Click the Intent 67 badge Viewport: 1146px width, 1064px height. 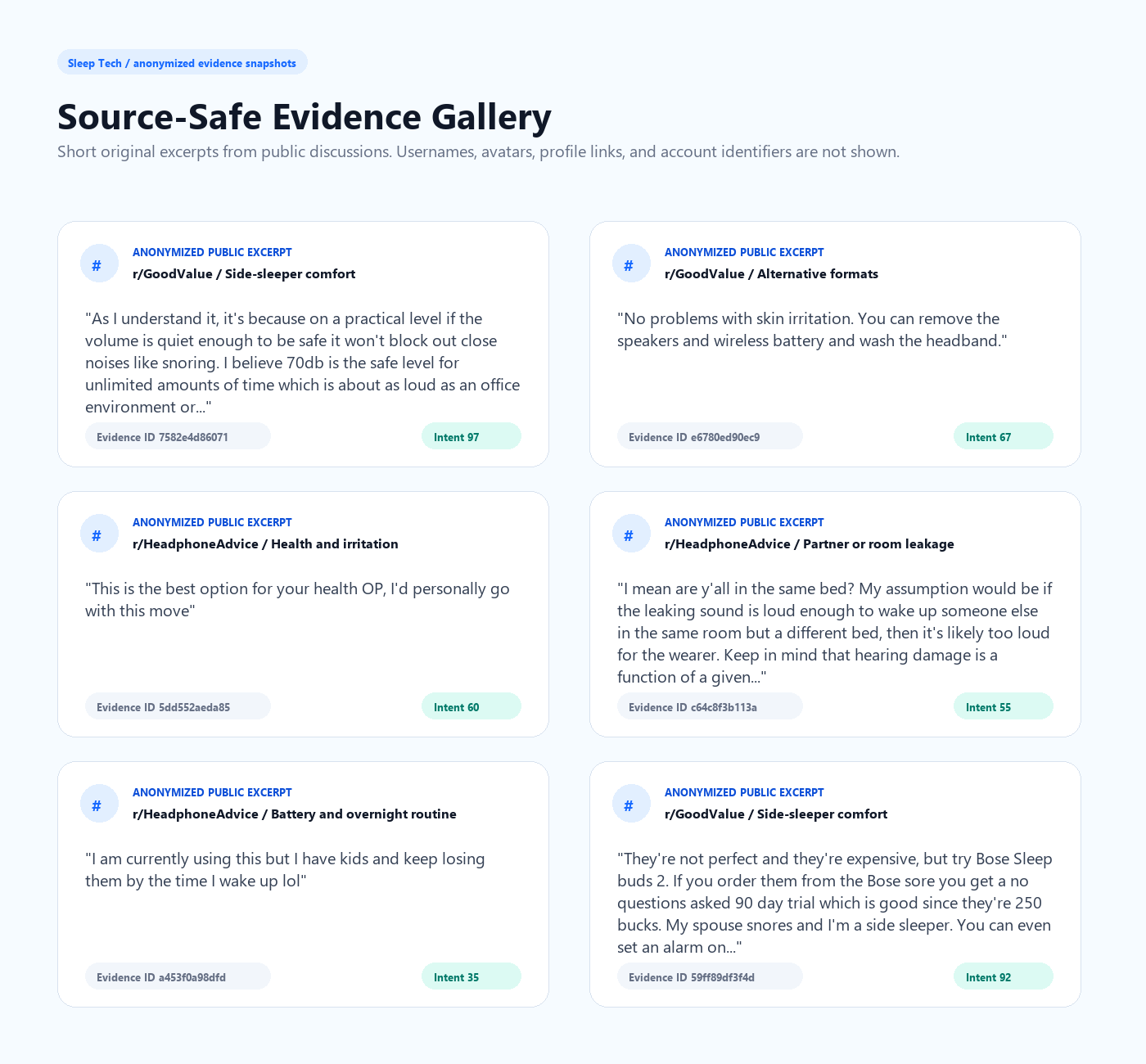point(1004,436)
